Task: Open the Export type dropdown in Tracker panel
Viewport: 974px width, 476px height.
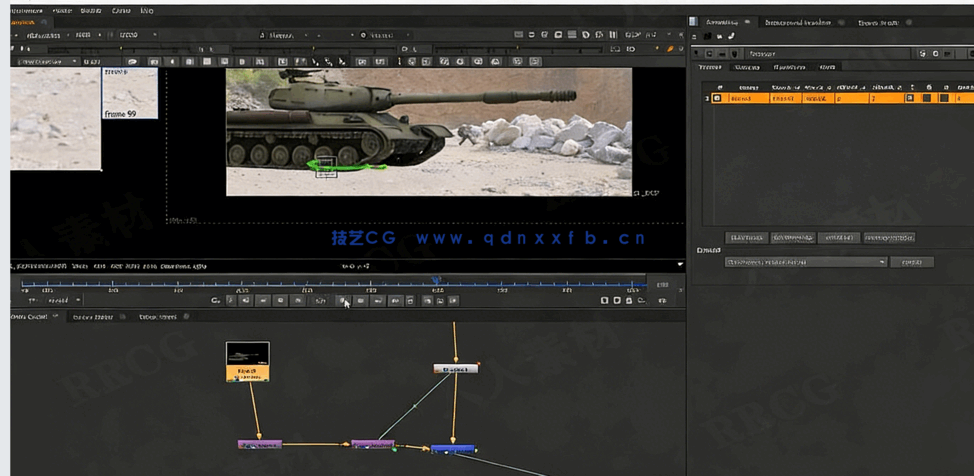Action: [x=805, y=262]
